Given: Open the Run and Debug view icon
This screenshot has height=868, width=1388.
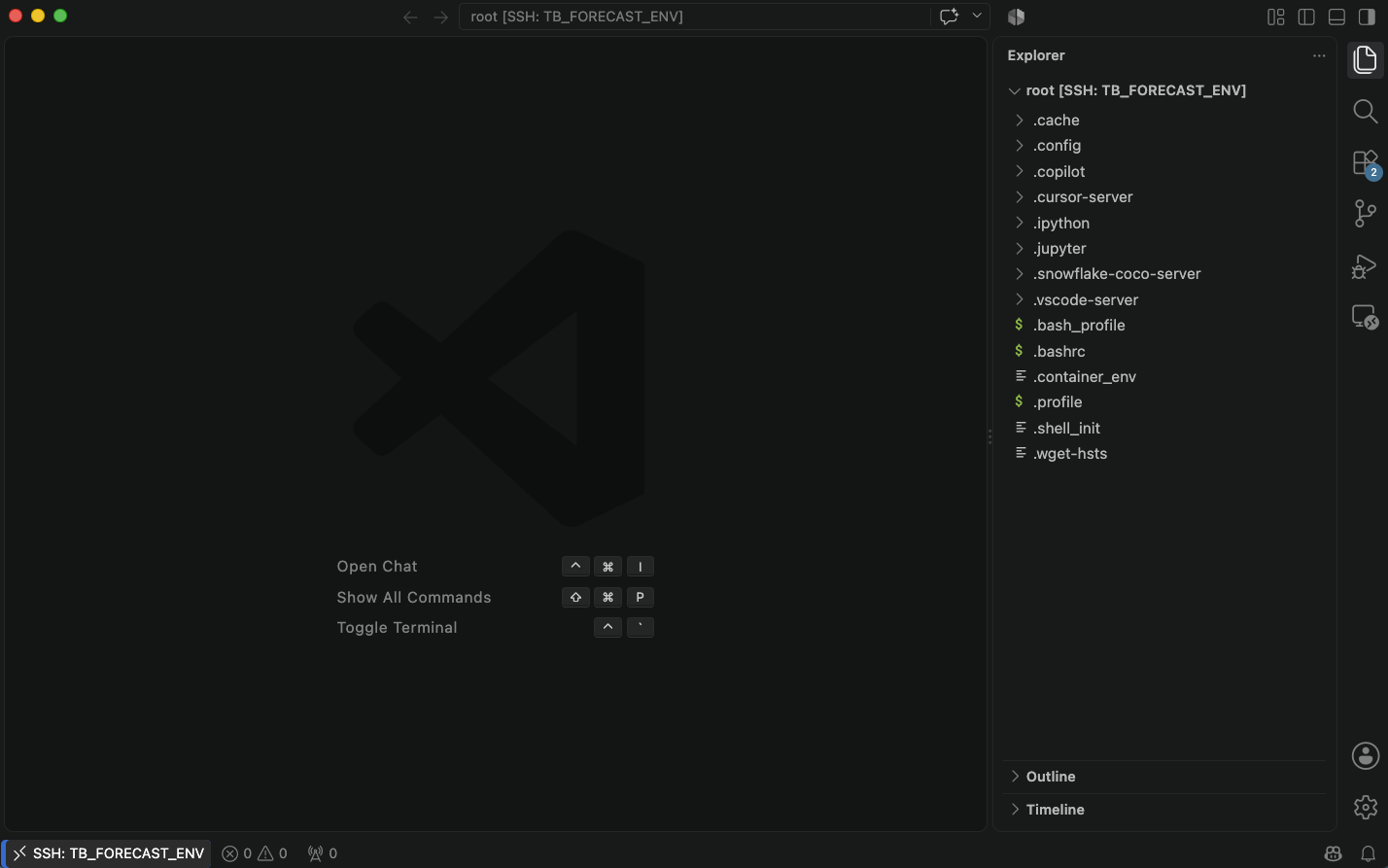Looking at the screenshot, I should [1365, 265].
